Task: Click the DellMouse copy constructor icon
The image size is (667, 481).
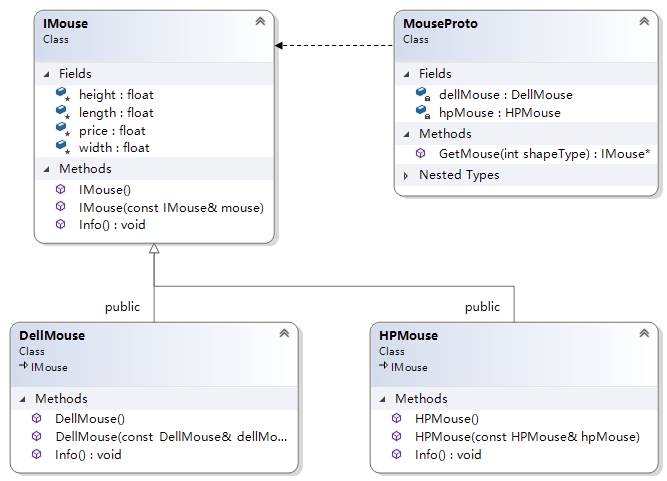Action: 37,436
